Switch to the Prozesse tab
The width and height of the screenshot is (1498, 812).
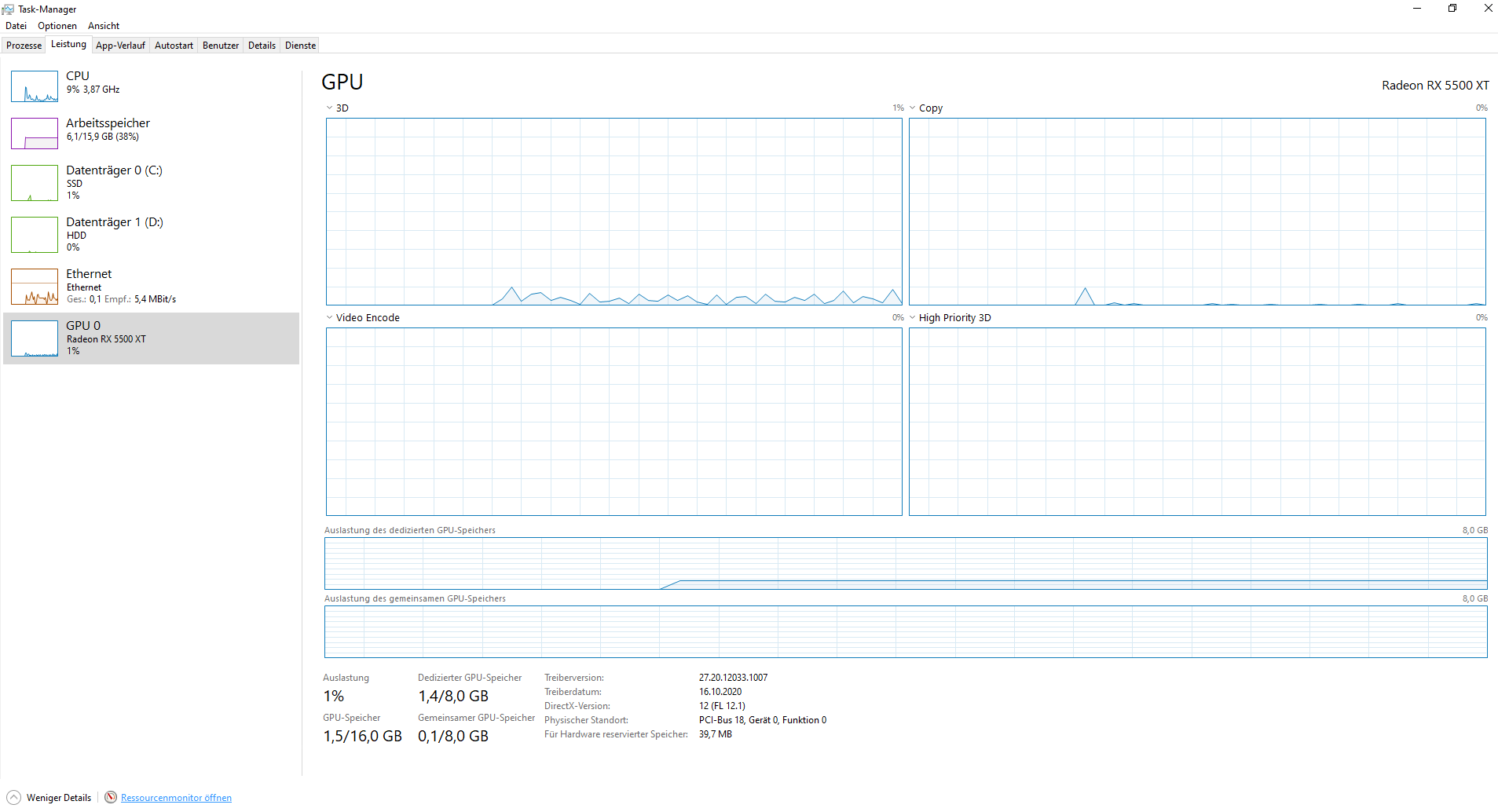24,45
